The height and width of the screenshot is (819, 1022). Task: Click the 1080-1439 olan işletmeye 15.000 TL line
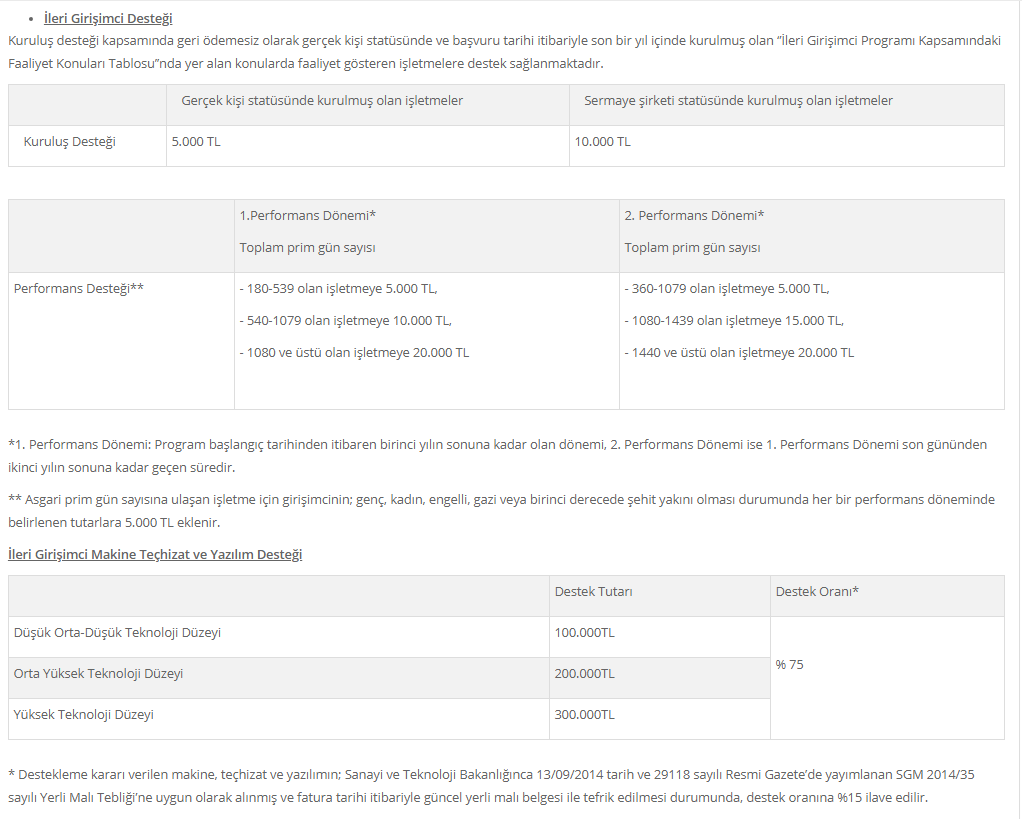click(734, 321)
